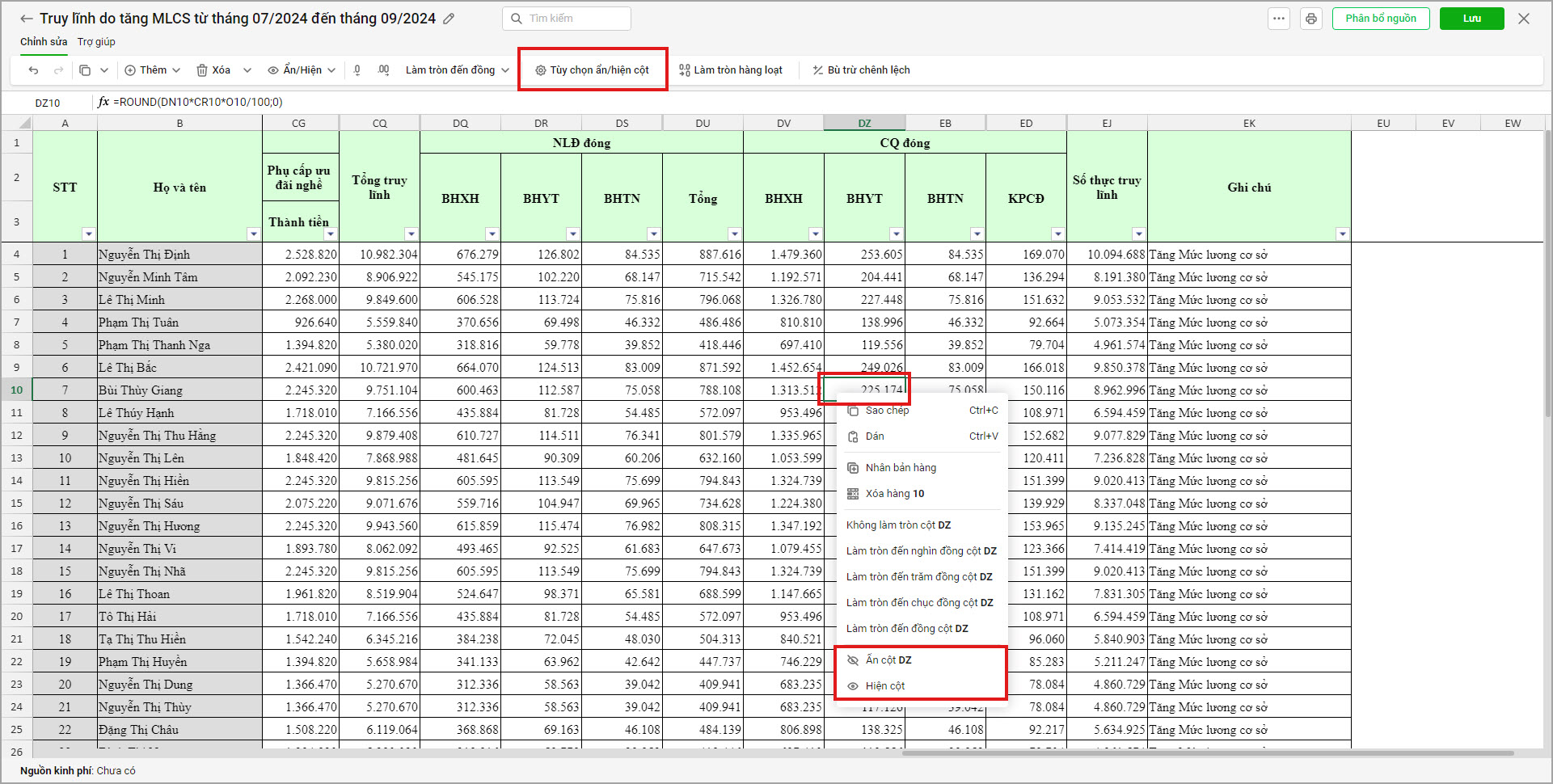Print the sheet using the printer icon
This screenshot has height=784, width=1553.
tap(1311, 19)
